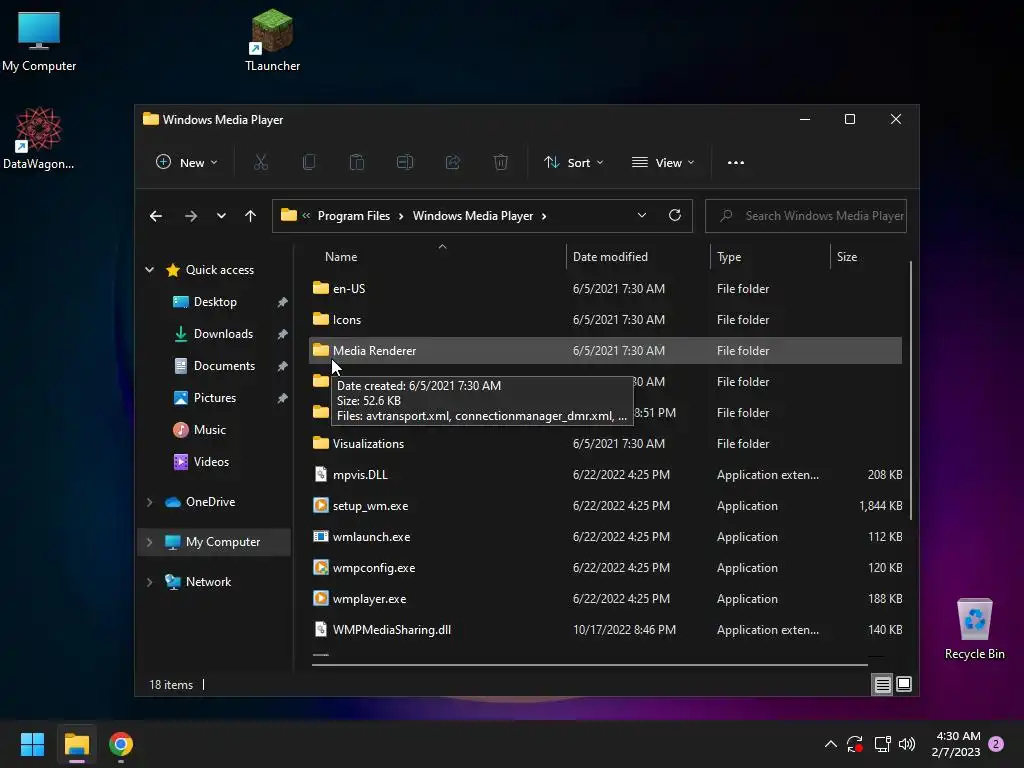Refresh the Windows Media Player folder
The height and width of the screenshot is (768, 1024).
(675, 216)
